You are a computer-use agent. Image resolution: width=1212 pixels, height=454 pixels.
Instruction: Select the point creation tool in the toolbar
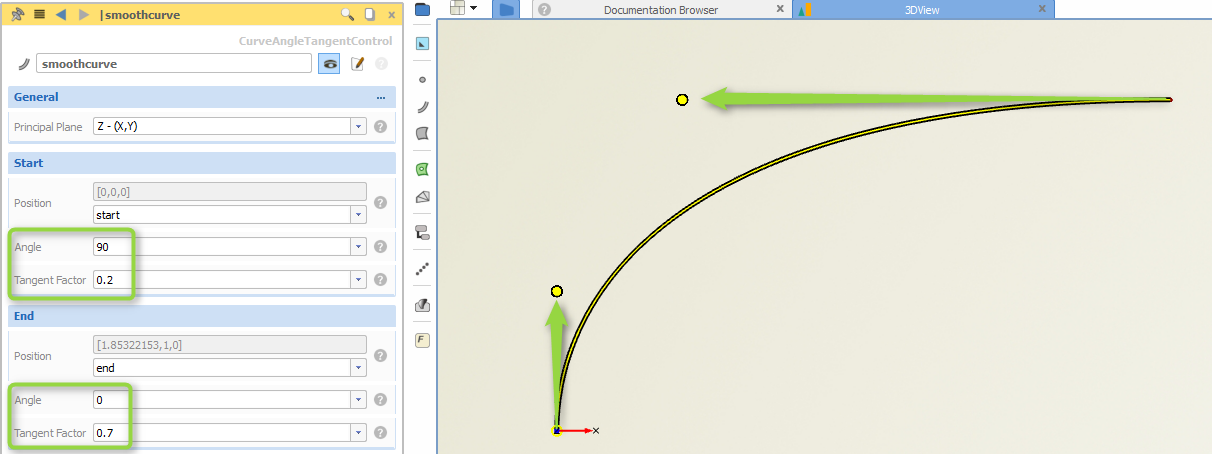tap(422, 79)
